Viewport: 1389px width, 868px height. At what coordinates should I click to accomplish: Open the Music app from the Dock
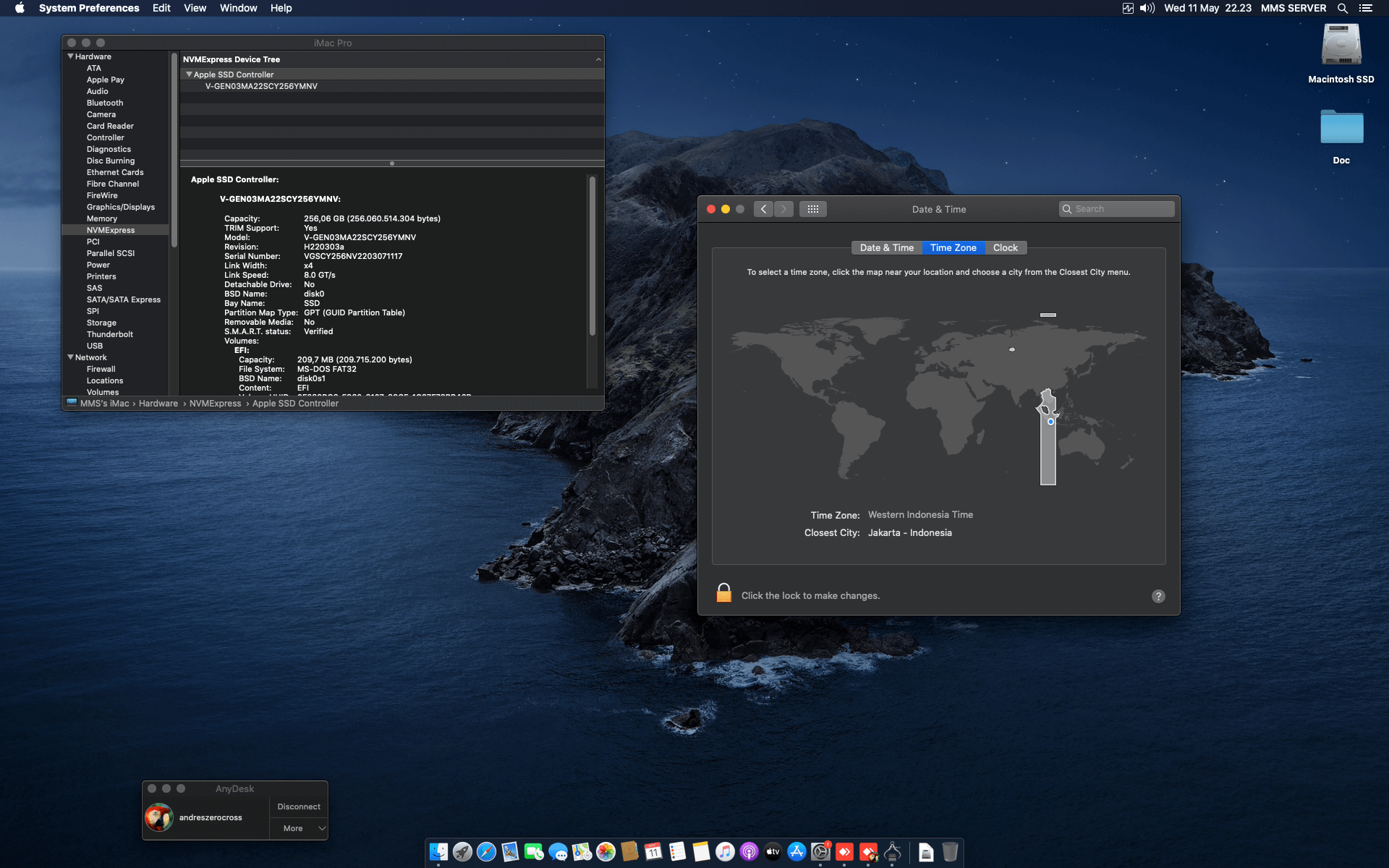pyautogui.click(x=725, y=852)
